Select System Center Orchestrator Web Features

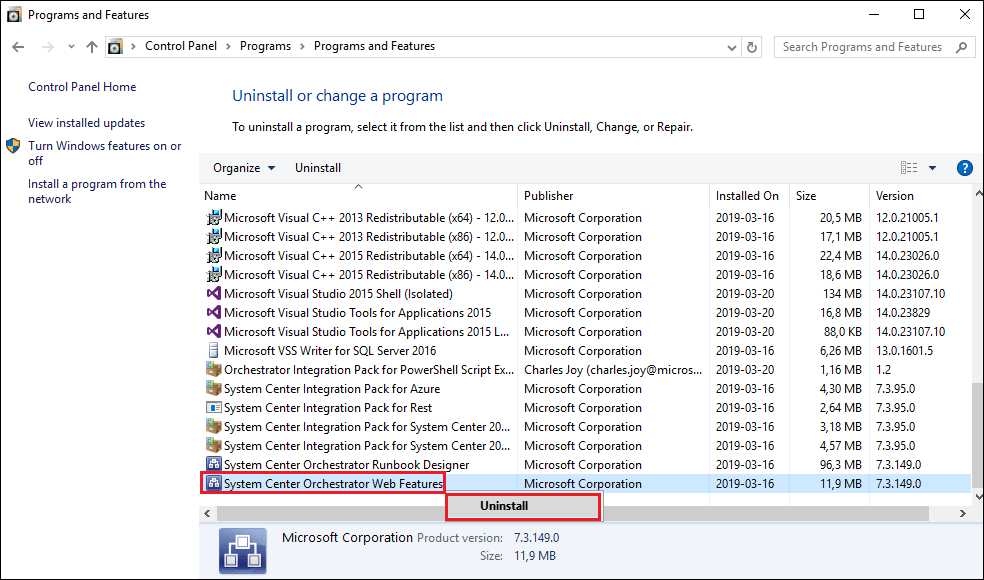click(x=333, y=484)
